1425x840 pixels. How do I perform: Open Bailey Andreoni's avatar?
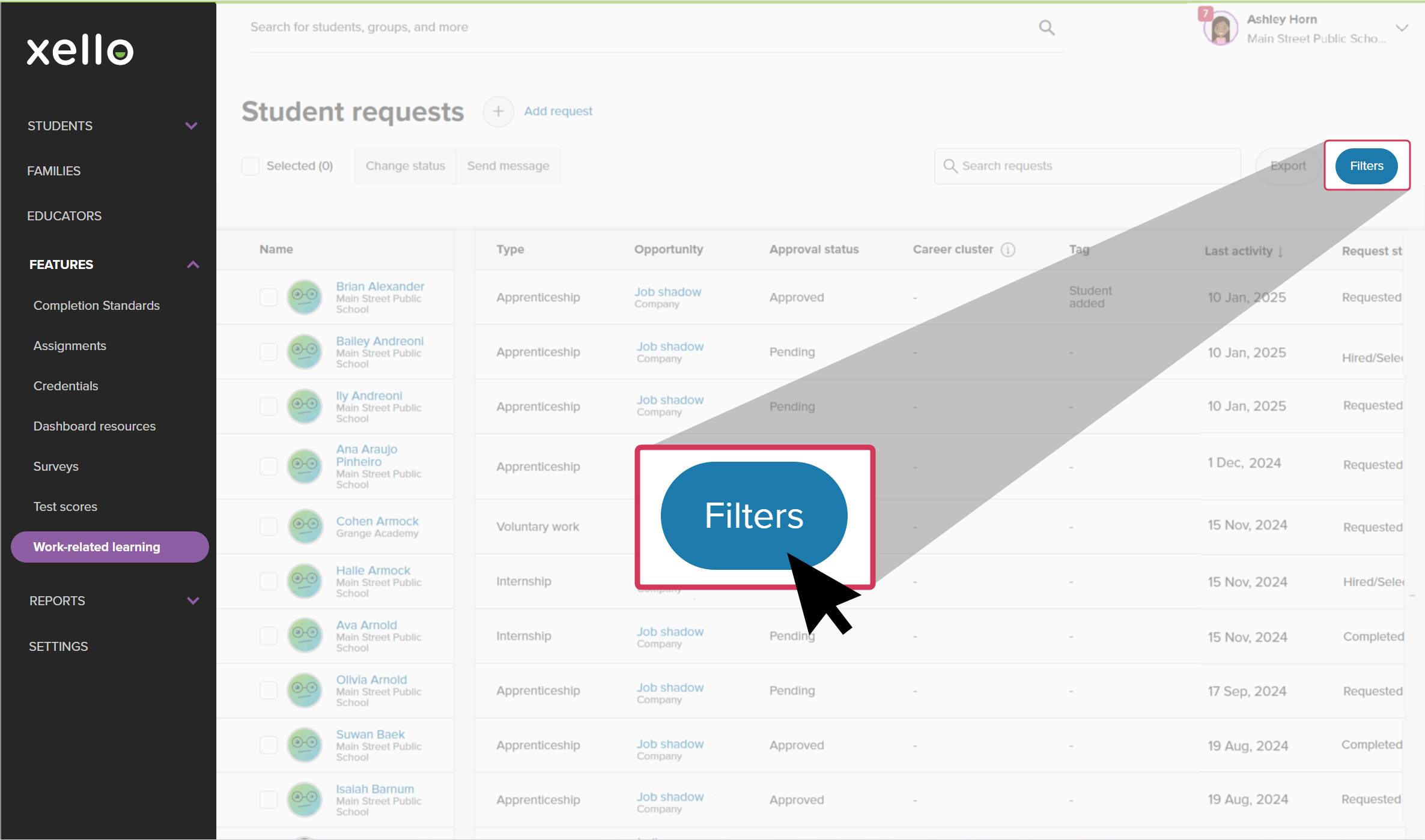tap(305, 352)
